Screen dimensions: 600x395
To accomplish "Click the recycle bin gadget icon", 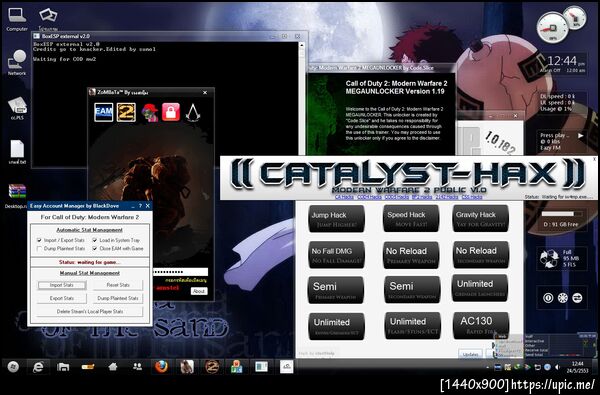I will pyautogui.click(x=549, y=259).
